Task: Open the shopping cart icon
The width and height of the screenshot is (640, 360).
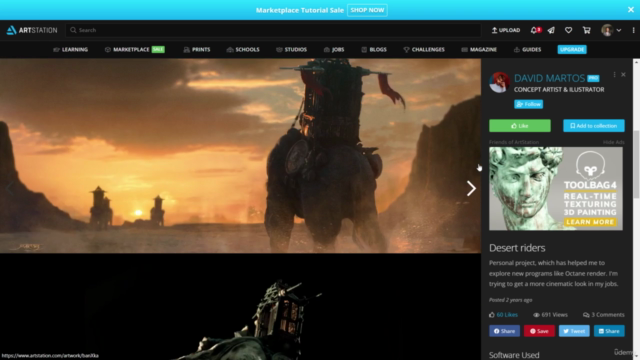Action: click(587, 30)
